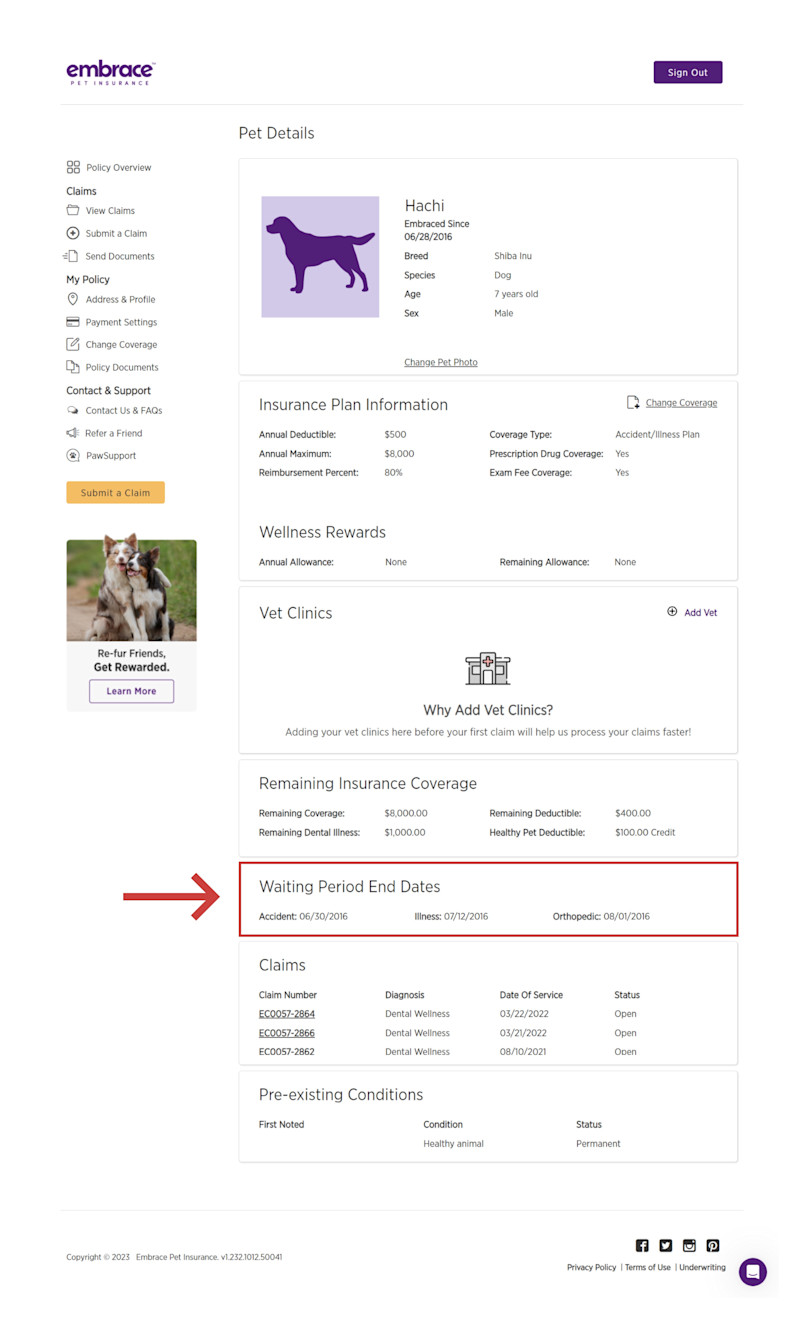The height and width of the screenshot is (1330, 804).
Task: Open PawSupport in the sidebar
Action: pos(111,456)
